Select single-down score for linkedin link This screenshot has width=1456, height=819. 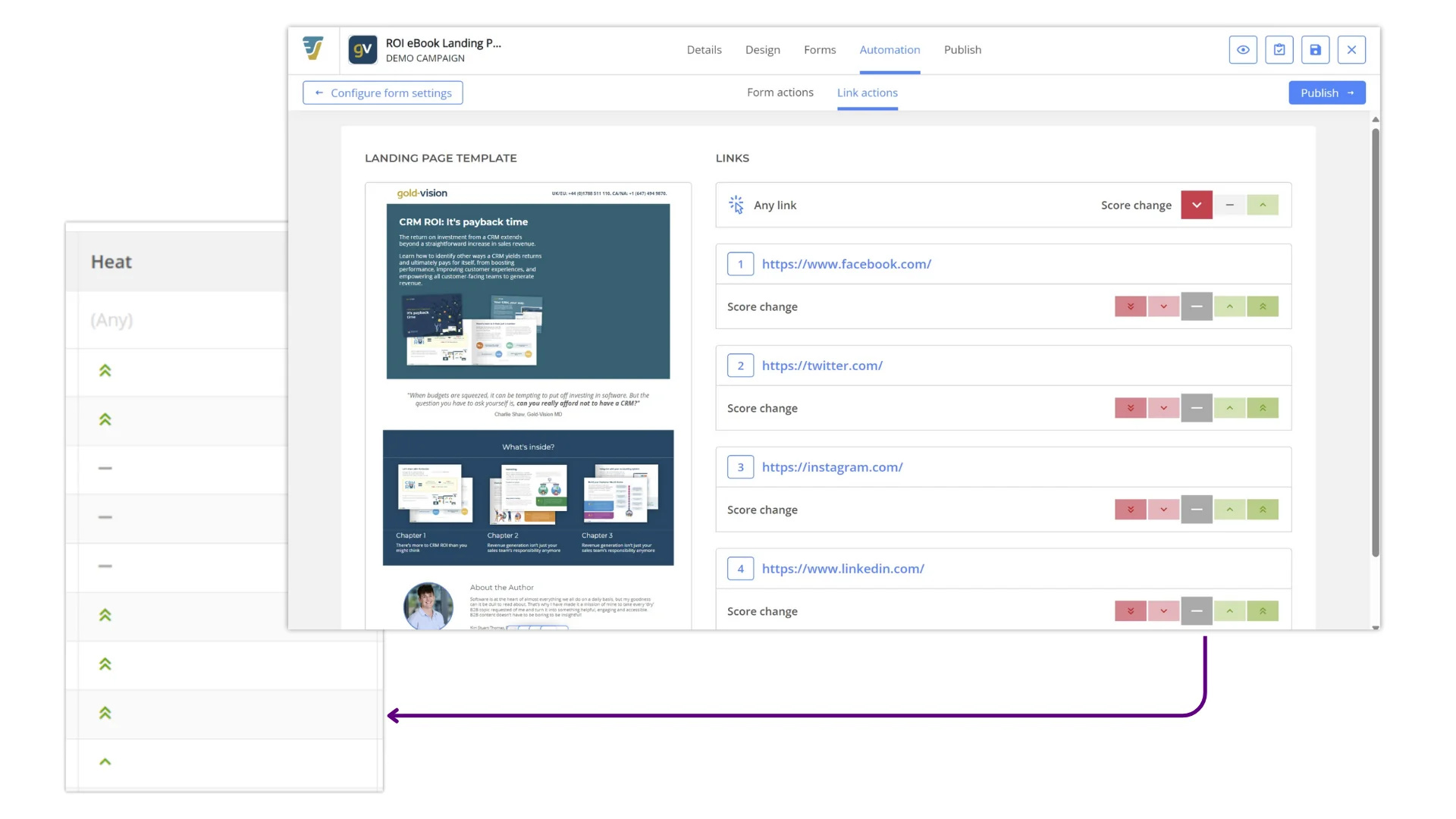[x=1163, y=611]
